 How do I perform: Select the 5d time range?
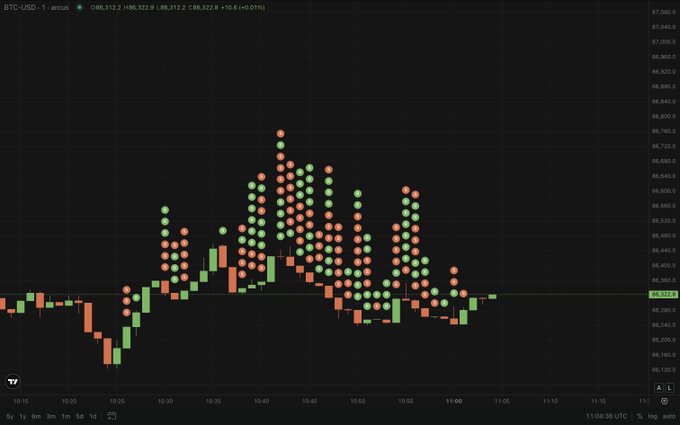coord(79,416)
